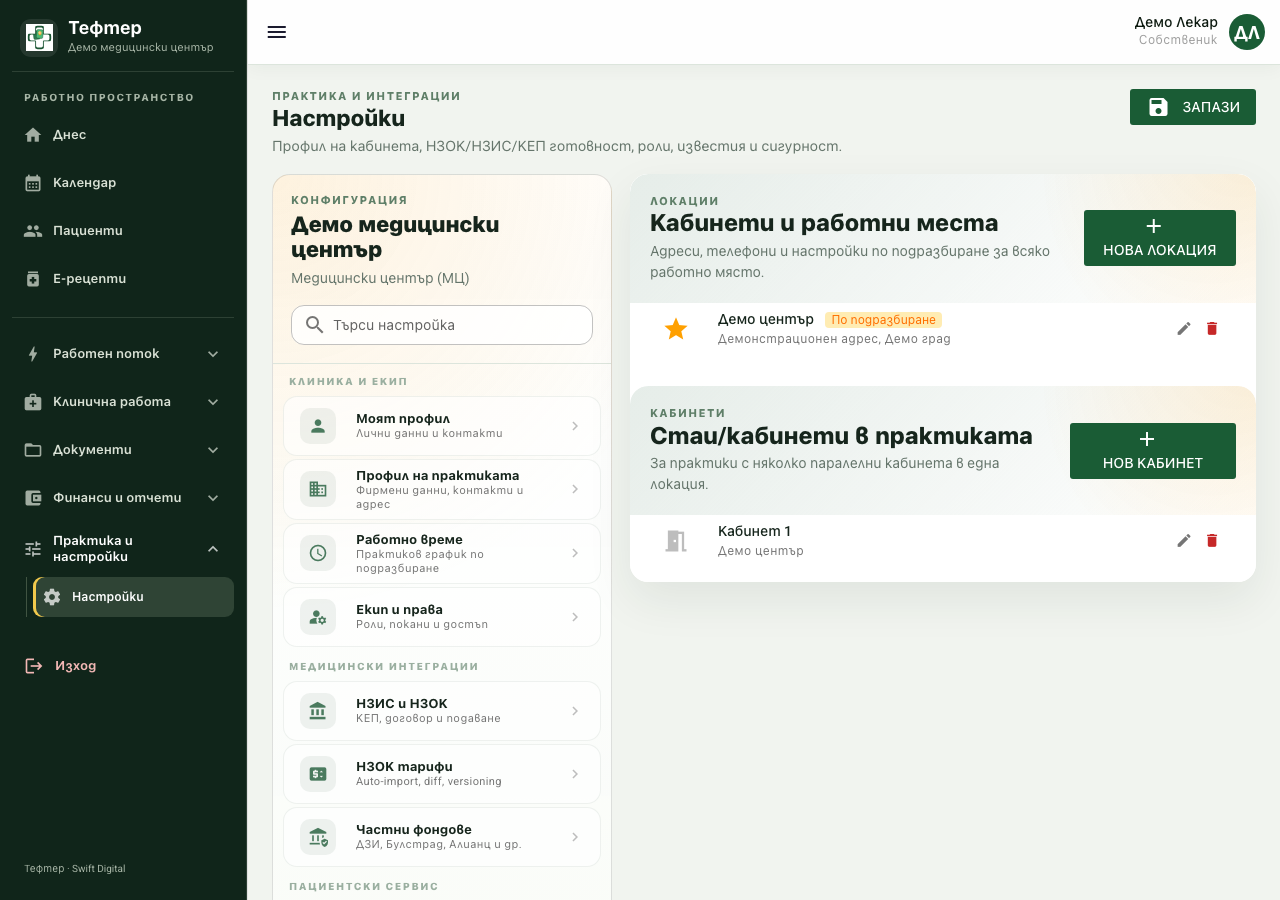This screenshot has height=900, width=1280.
Task: Add a location with НОВА ЛОКАЦИЯ
Action: tap(1160, 238)
